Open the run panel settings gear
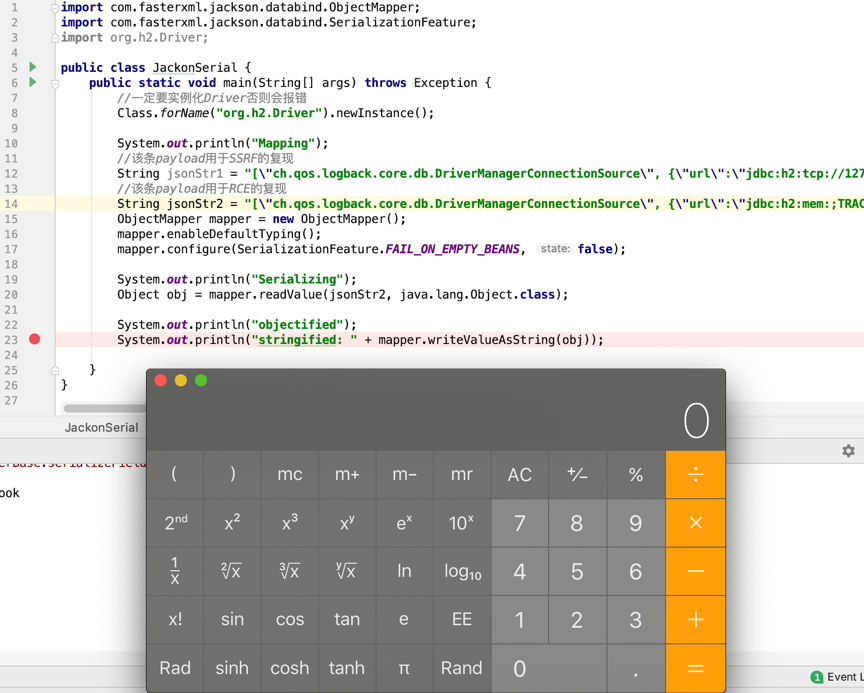The image size is (864, 693). click(849, 451)
